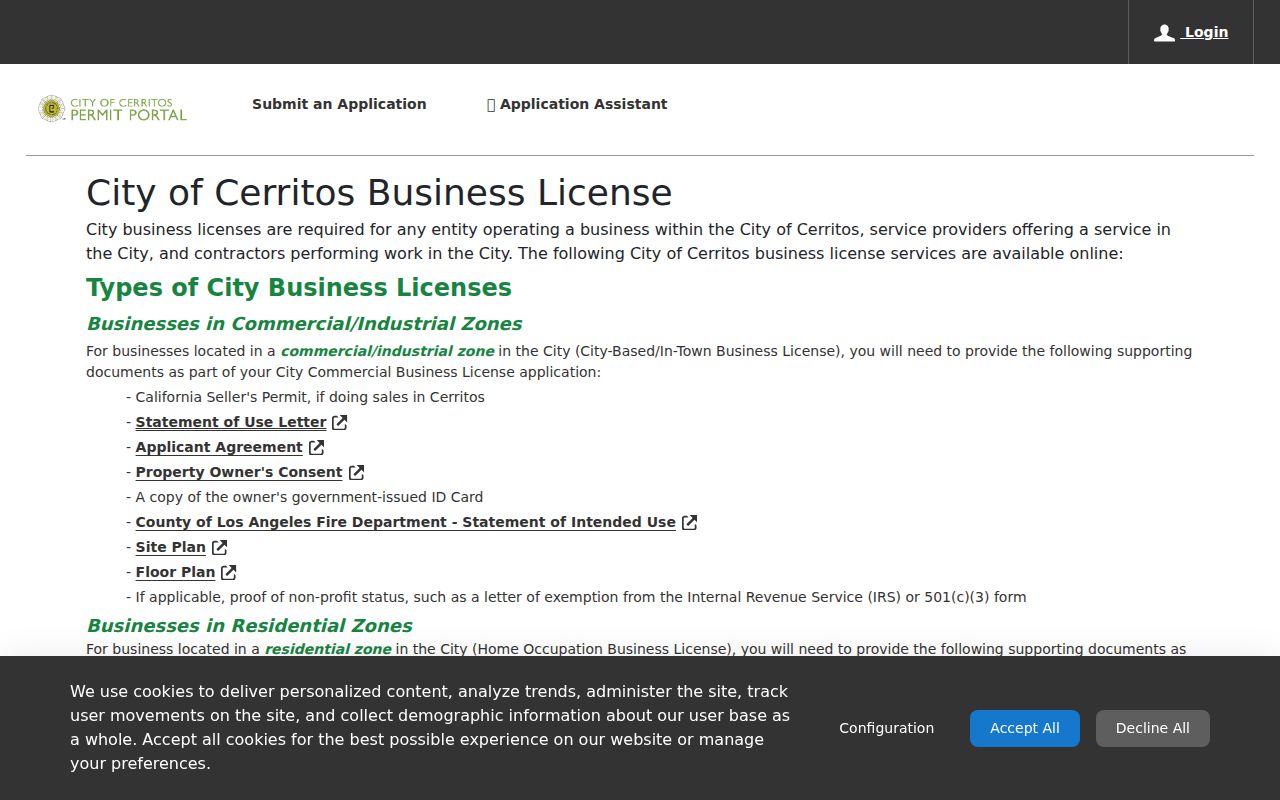The height and width of the screenshot is (800, 1280).
Task: Accept all cookies
Action: click(1025, 728)
